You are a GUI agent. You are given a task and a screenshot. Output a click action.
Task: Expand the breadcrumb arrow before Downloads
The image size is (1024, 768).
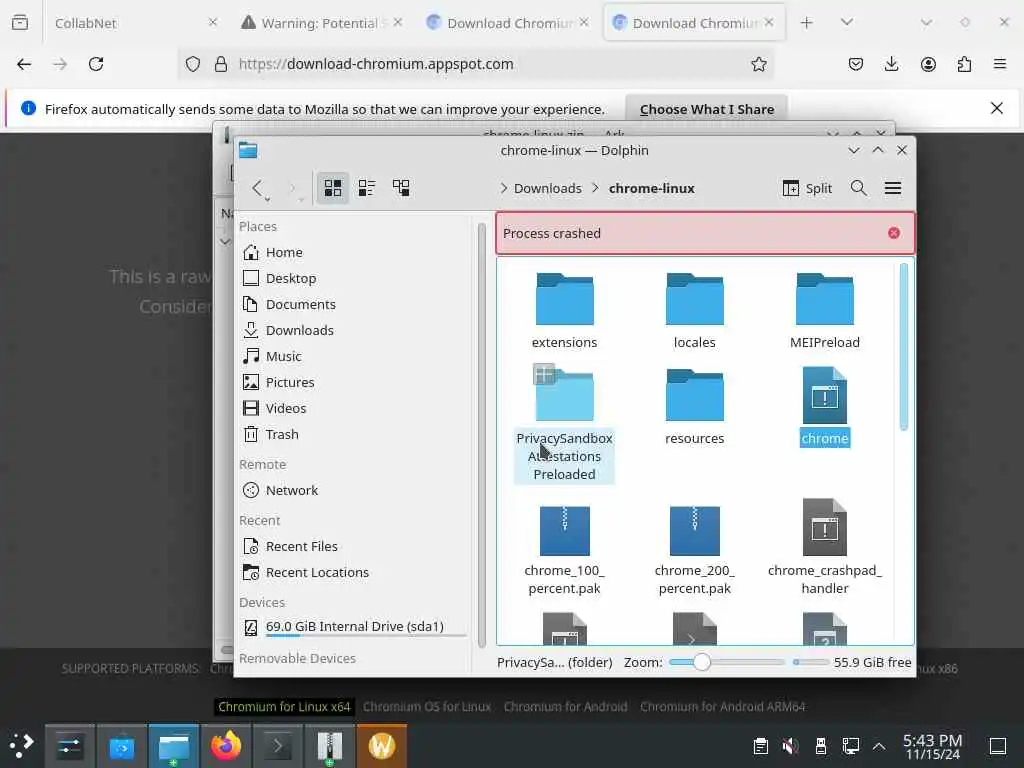coord(503,188)
